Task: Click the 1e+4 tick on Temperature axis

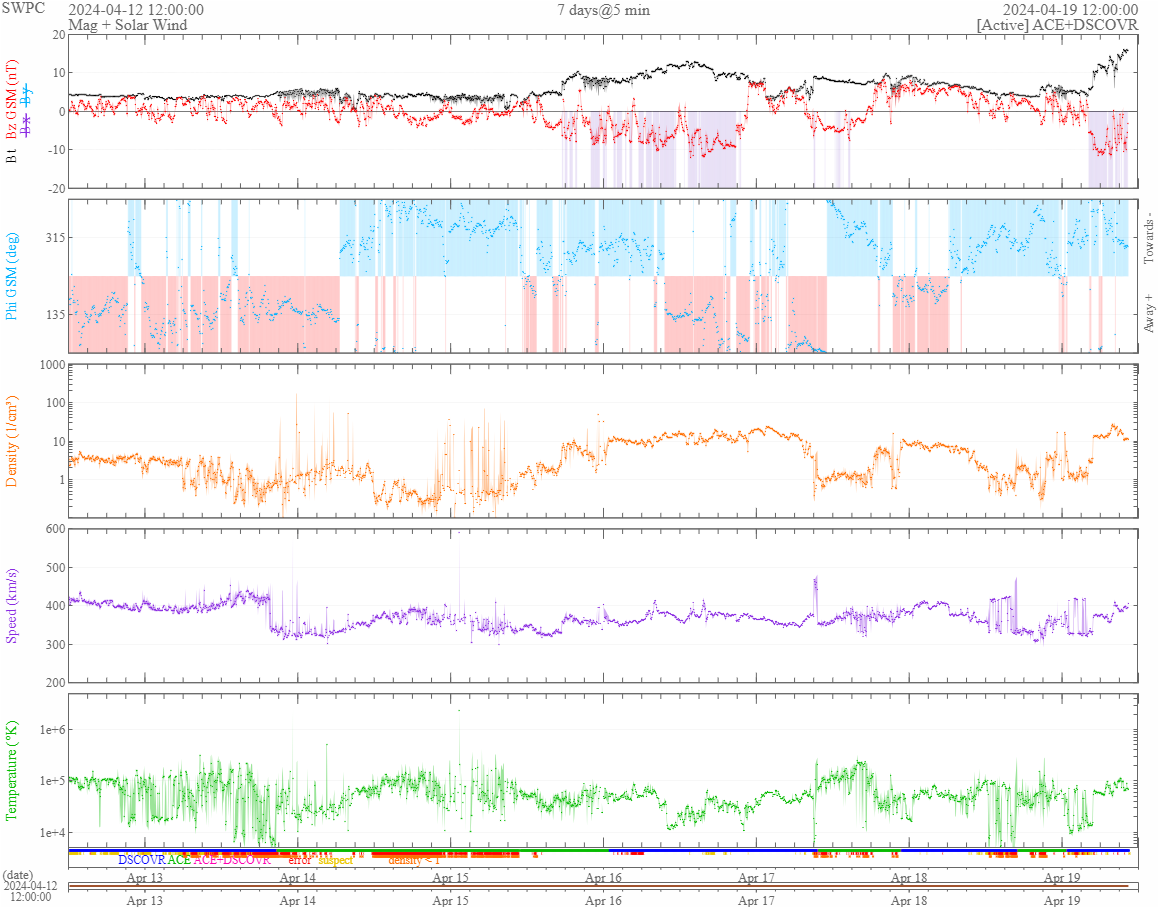Action: (52, 832)
